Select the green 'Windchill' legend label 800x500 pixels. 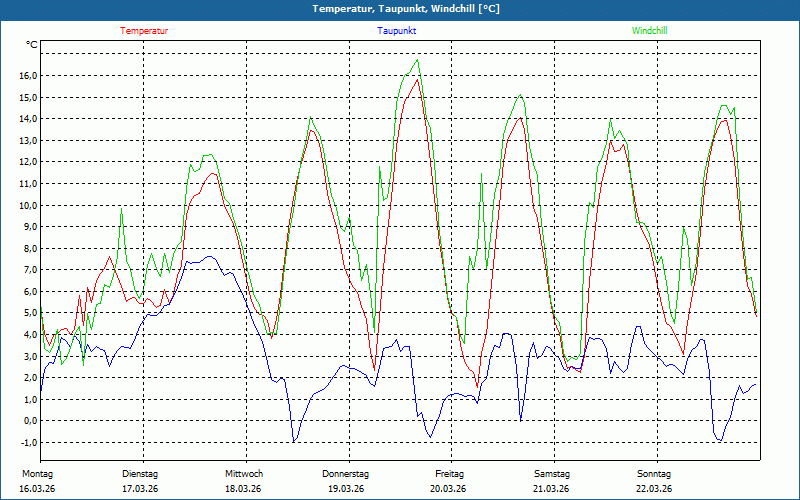point(649,31)
